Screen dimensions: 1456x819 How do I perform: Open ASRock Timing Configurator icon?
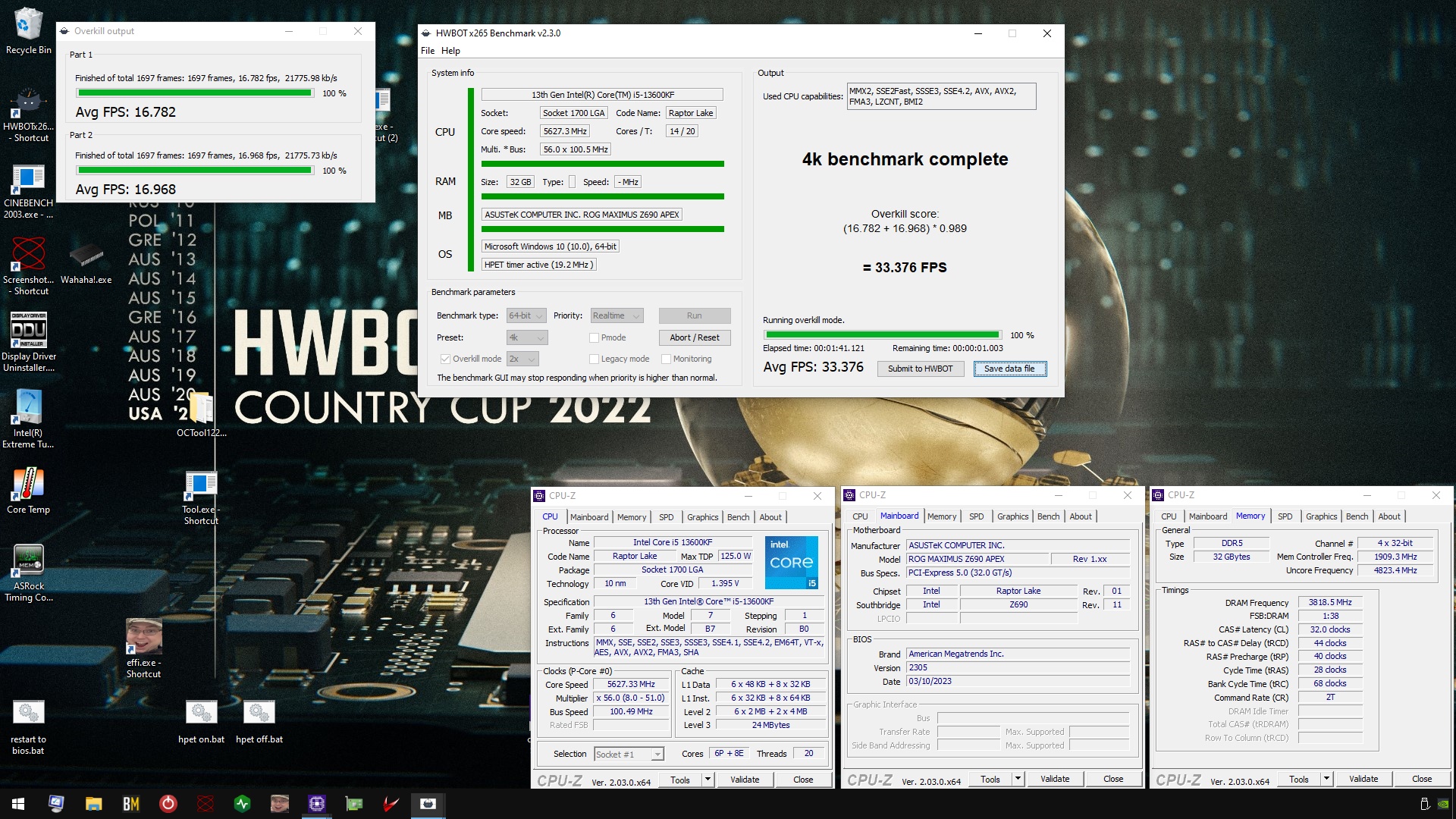click(x=28, y=573)
